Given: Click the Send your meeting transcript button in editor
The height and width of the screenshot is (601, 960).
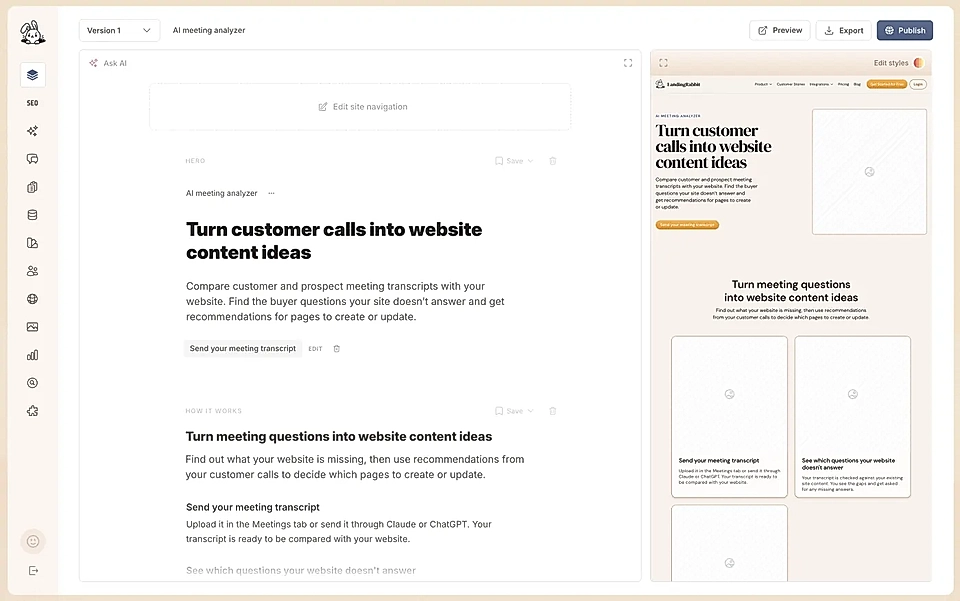Looking at the screenshot, I should pyautogui.click(x=242, y=348).
